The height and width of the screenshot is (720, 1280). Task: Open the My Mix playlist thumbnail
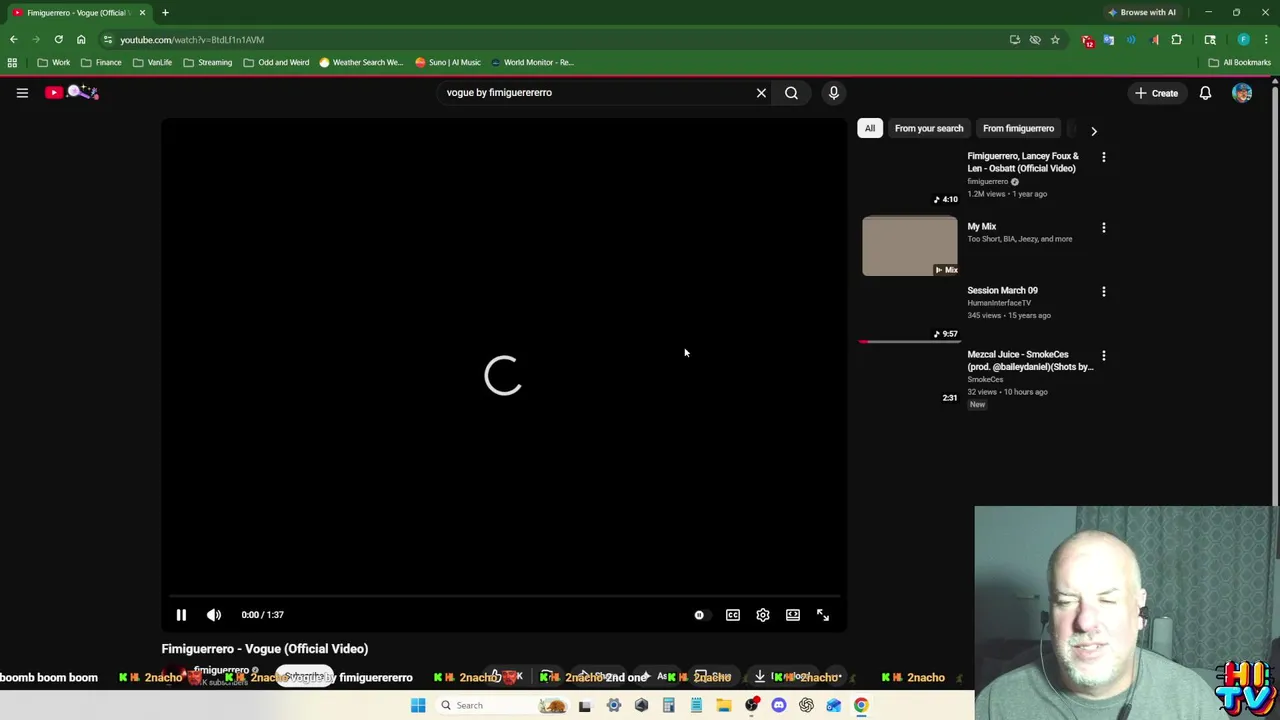(910, 246)
